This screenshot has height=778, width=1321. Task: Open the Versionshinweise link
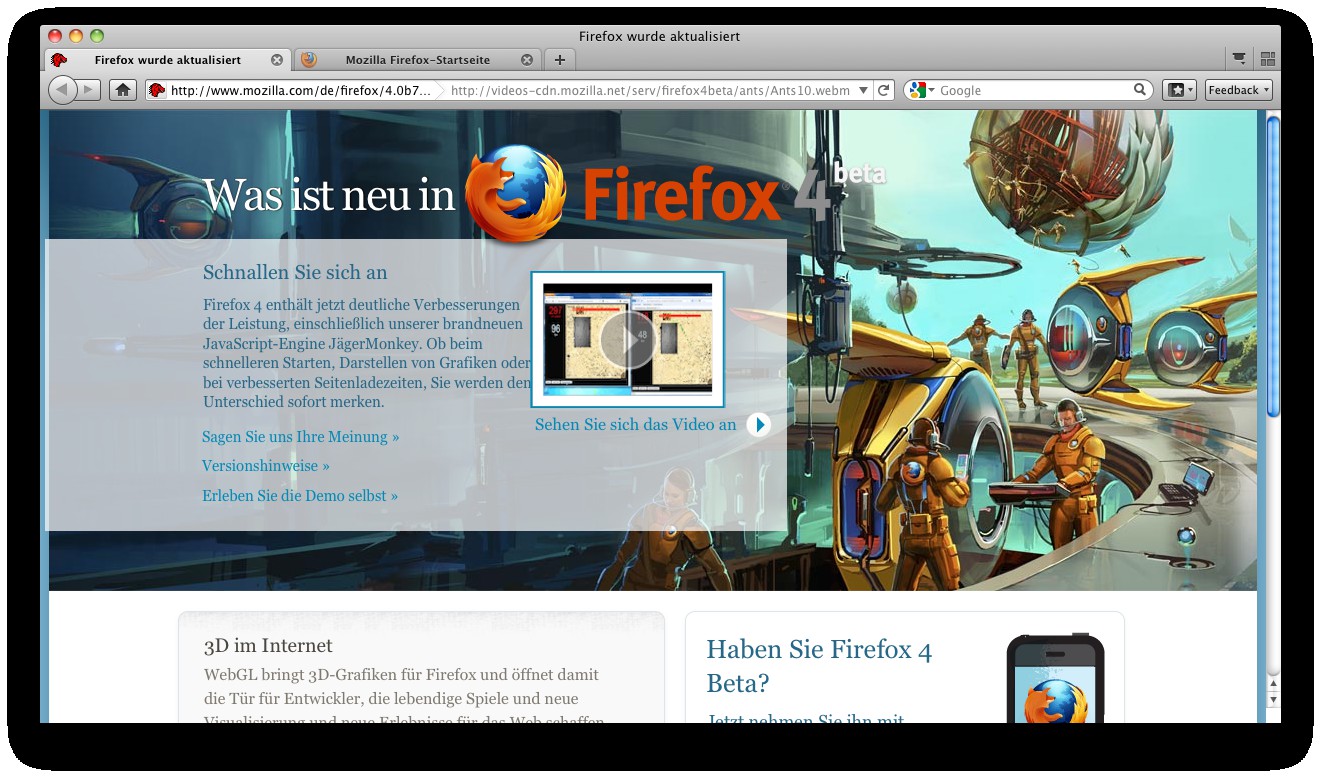pos(267,465)
